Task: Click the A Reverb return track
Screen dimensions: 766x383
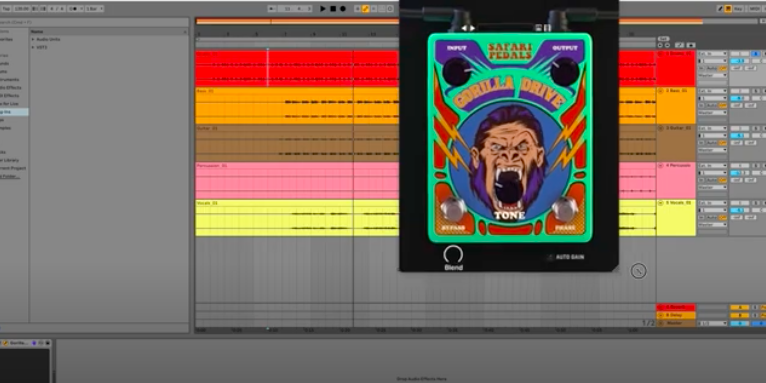Action: 675,307
